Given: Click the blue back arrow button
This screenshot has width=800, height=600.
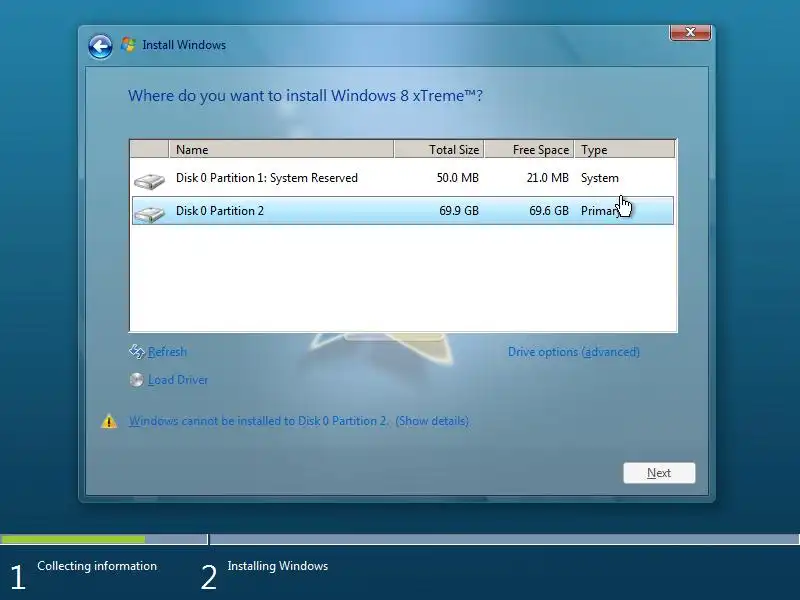Looking at the screenshot, I should pos(100,47).
